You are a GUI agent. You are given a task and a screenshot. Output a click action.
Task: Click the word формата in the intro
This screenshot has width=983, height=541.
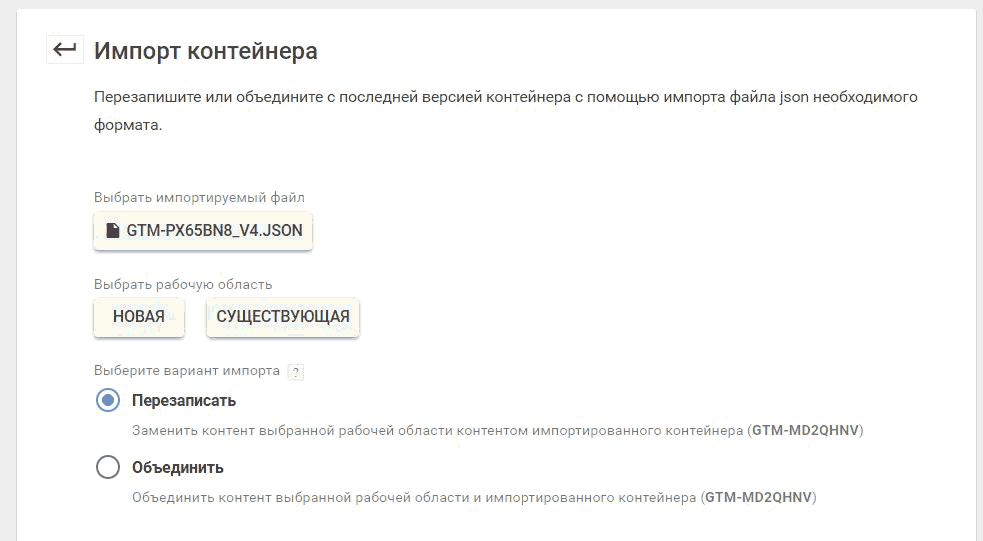128,125
